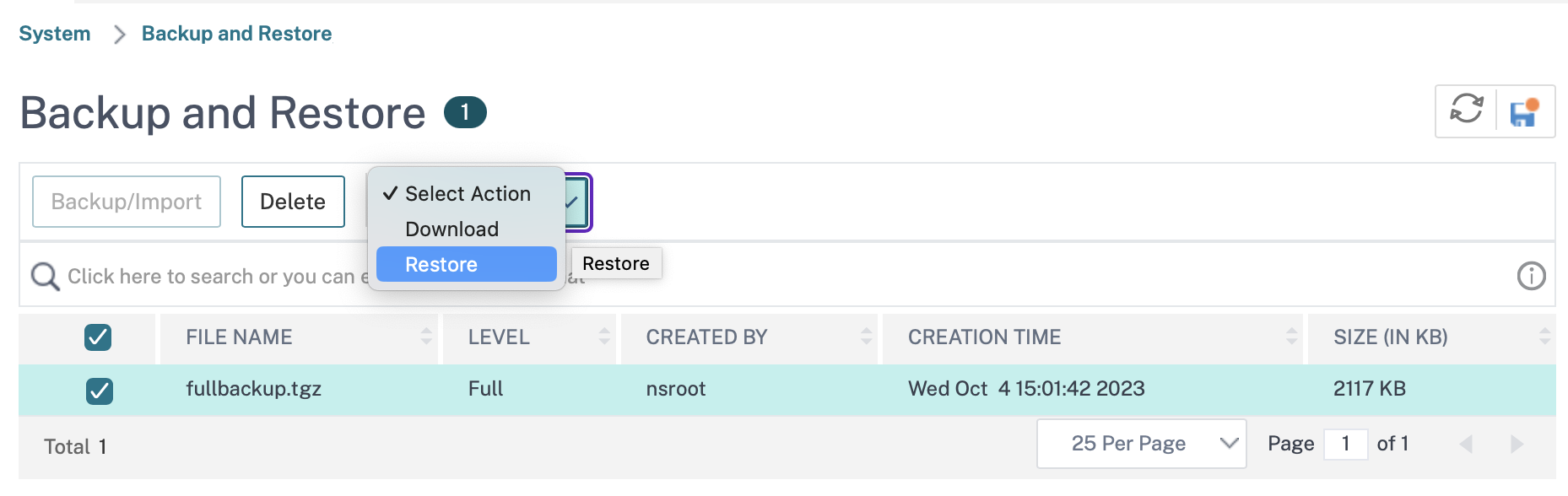Uncheck the select-all header checkbox
Image resolution: width=1568 pixels, height=496 pixels.
pyautogui.click(x=98, y=337)
